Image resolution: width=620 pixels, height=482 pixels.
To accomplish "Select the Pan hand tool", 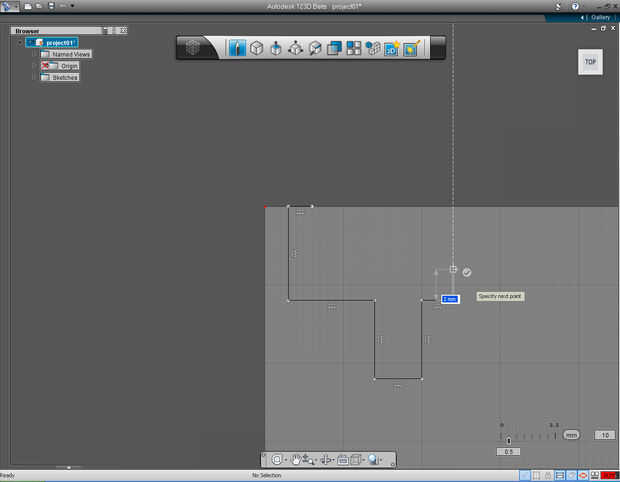I will pos(295,459).
